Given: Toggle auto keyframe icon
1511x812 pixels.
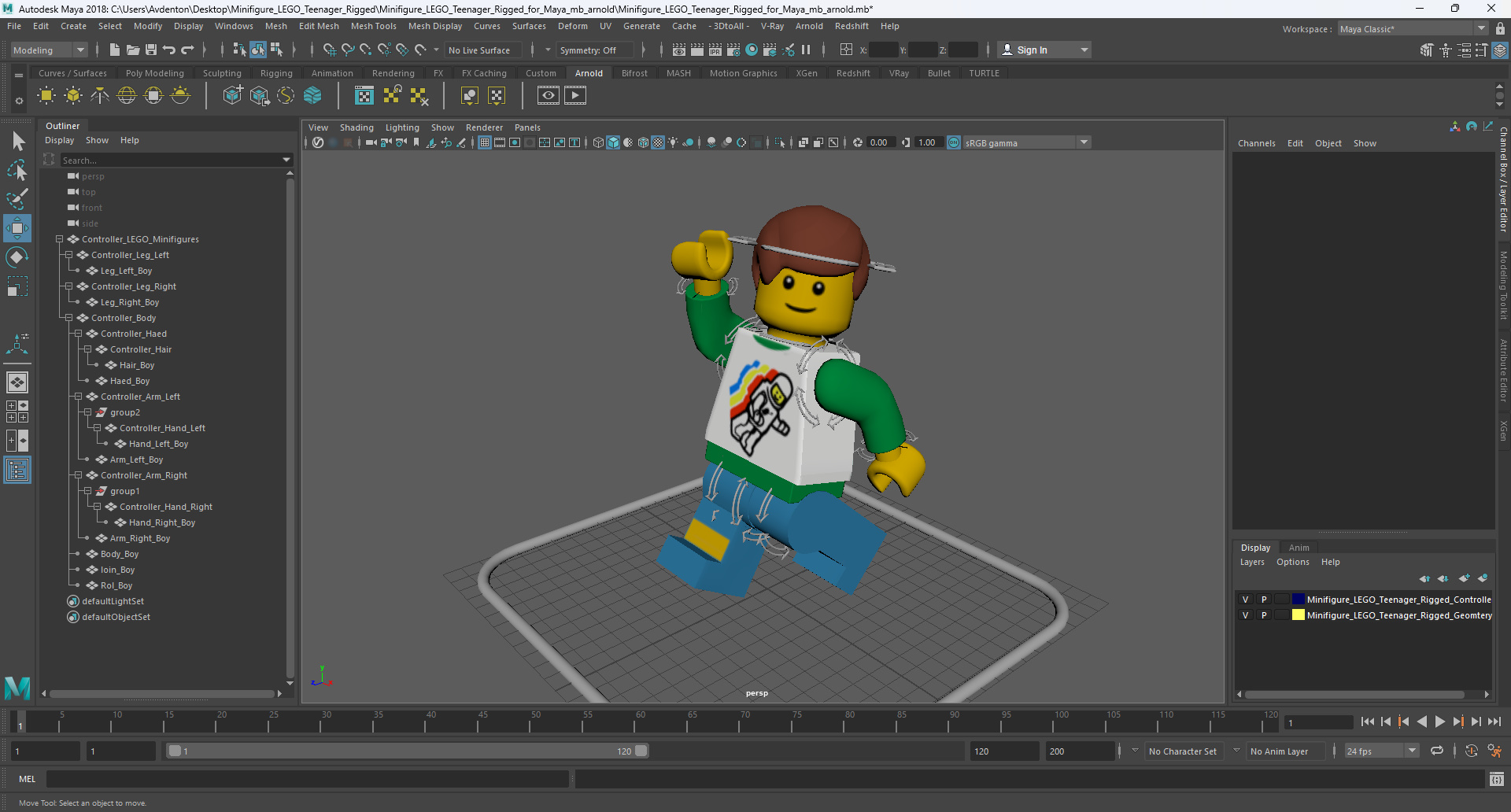Looking at the screenshot, I should point(1472,751).
